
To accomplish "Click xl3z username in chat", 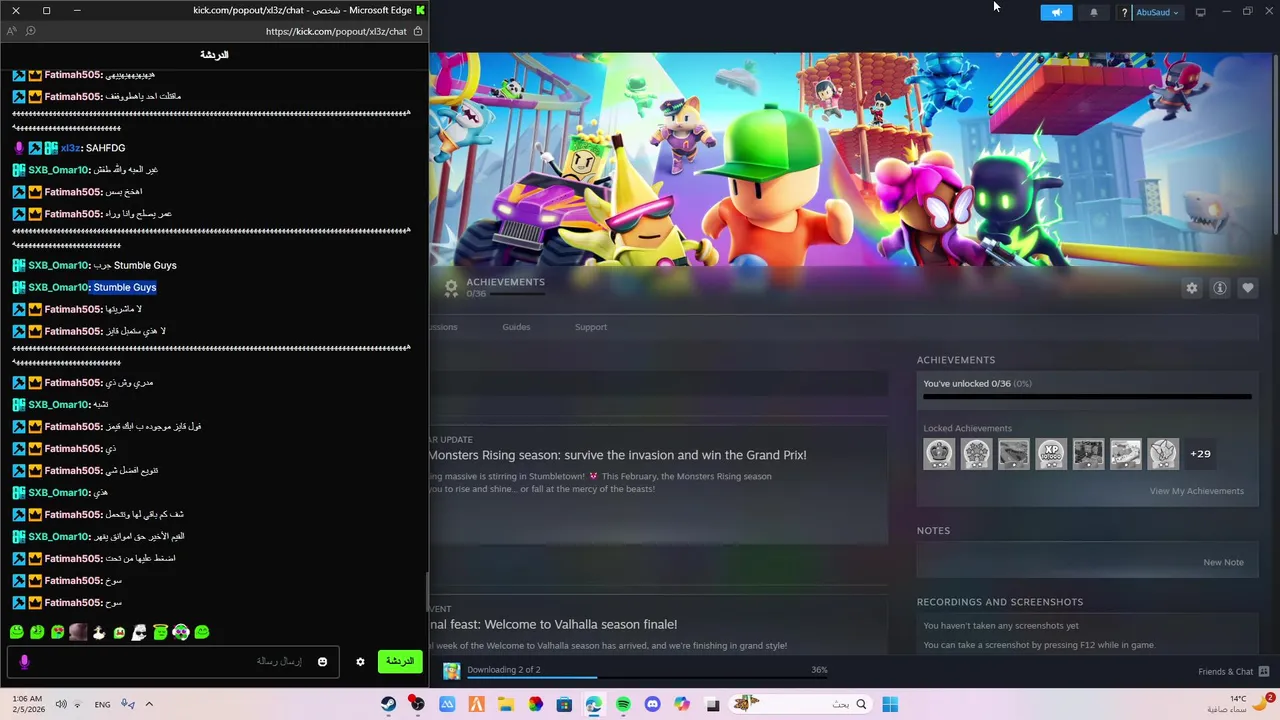I will pyautogui.click(x=70, y=148).
